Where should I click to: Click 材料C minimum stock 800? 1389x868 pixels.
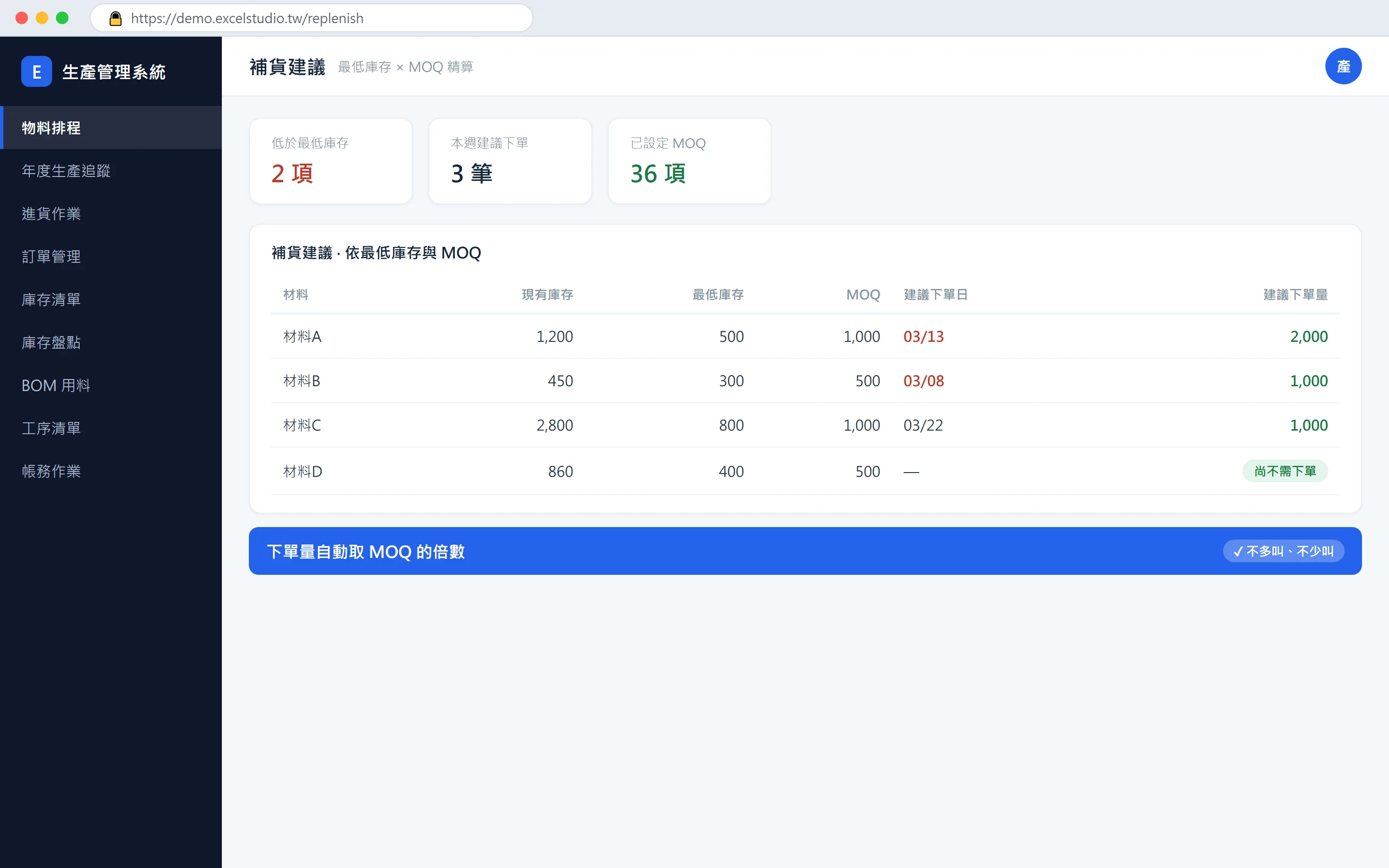[731, 425]
